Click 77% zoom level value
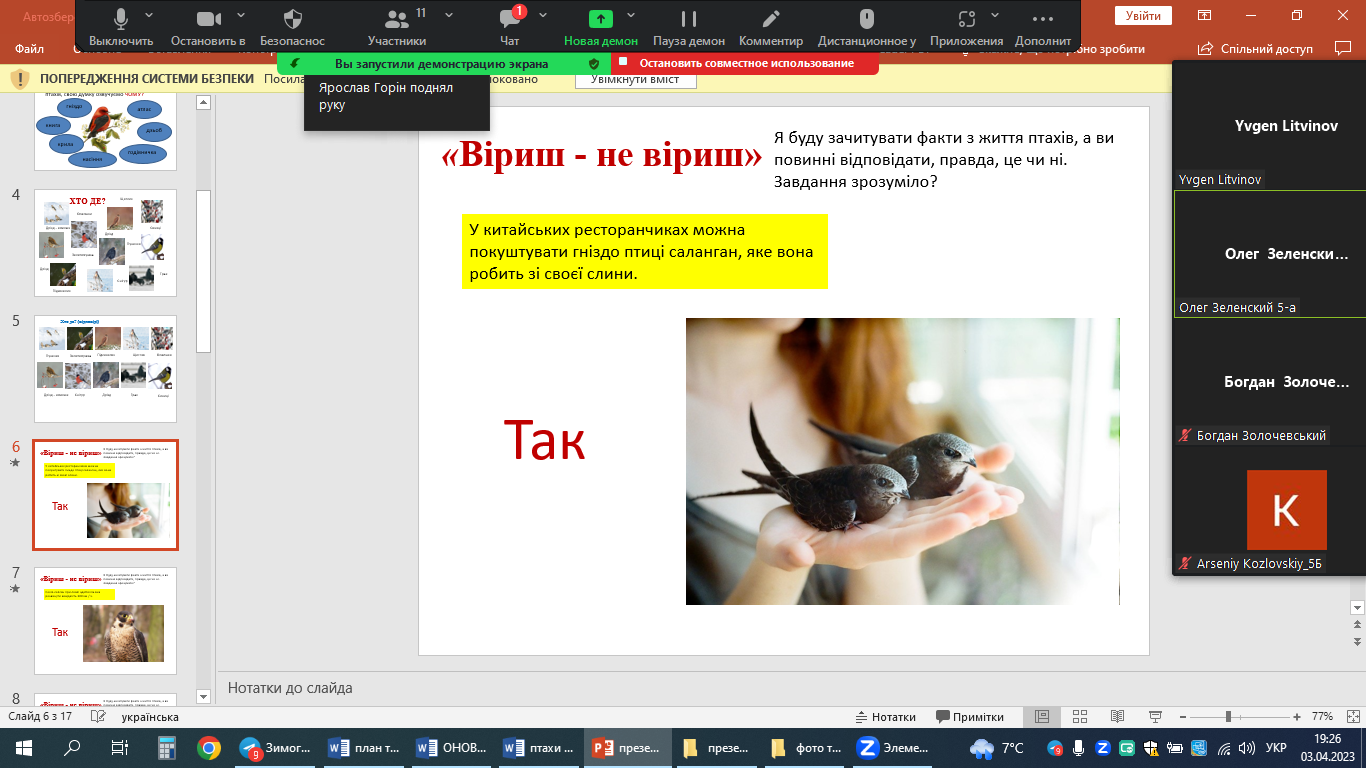Viewport: 1366px width, 768px height. point(1322,717)
